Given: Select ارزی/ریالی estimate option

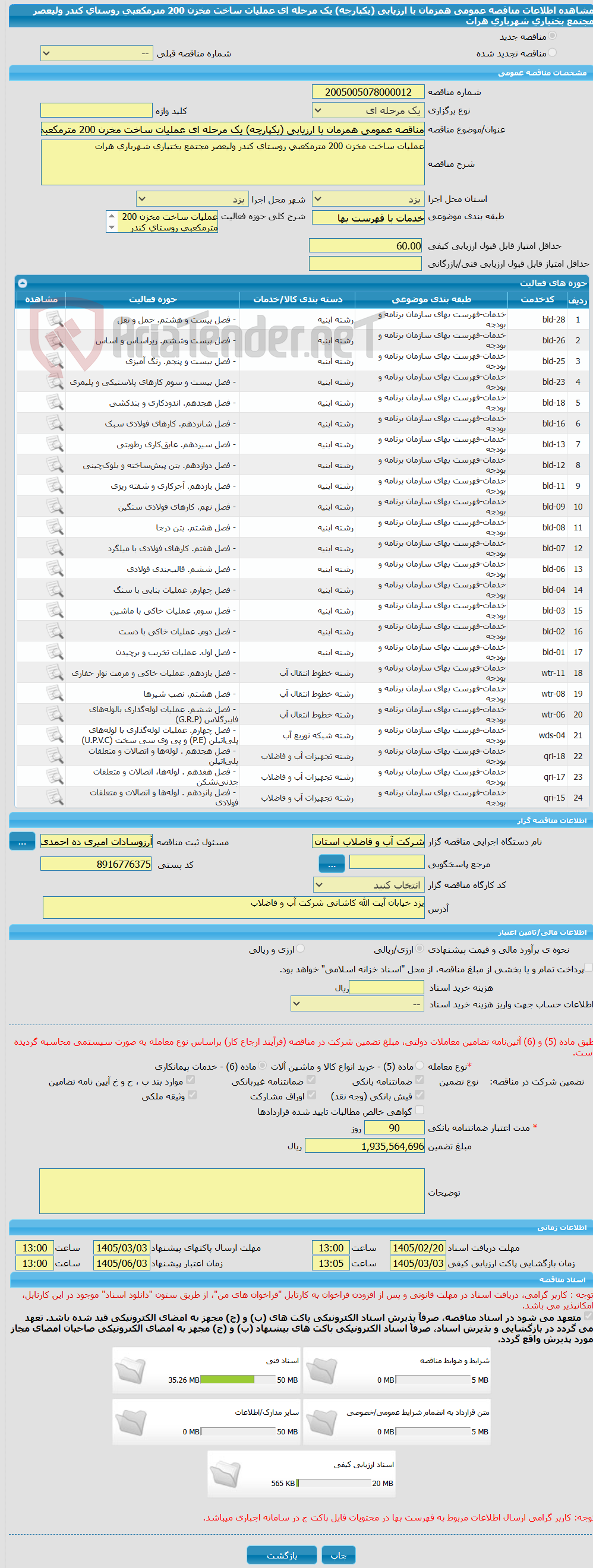Looking at the screenshot, I should click(419, 949).
